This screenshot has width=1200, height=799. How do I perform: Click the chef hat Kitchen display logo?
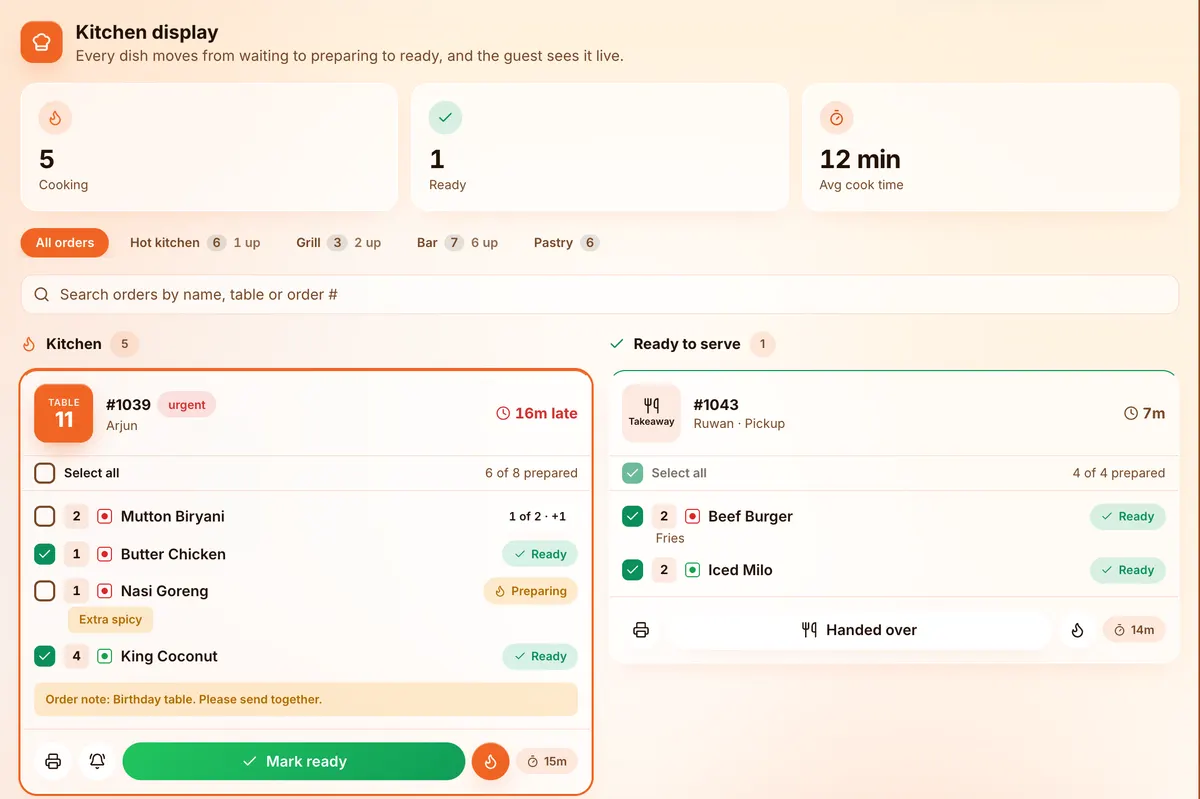pyautogui.click(x=42, y=42)
